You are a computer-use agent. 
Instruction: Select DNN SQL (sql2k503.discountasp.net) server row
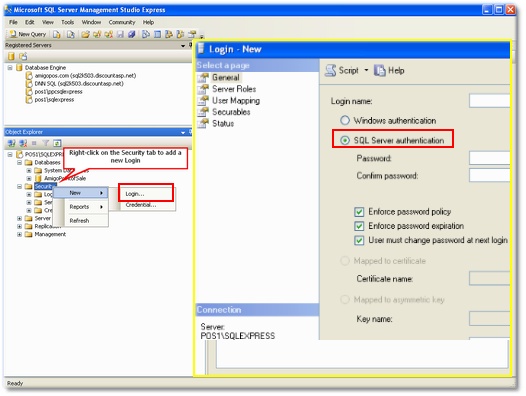(x=75, y=84)
